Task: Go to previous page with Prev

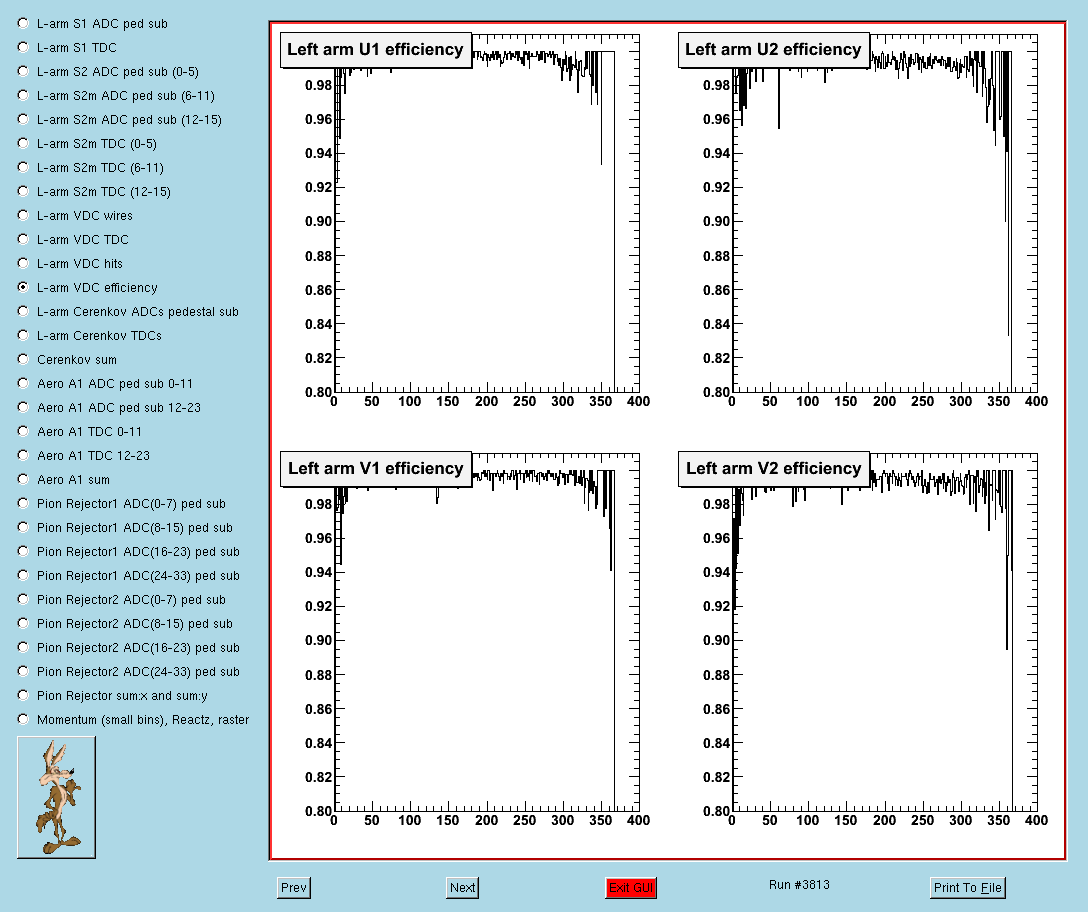Action: [x=294, y=888]
